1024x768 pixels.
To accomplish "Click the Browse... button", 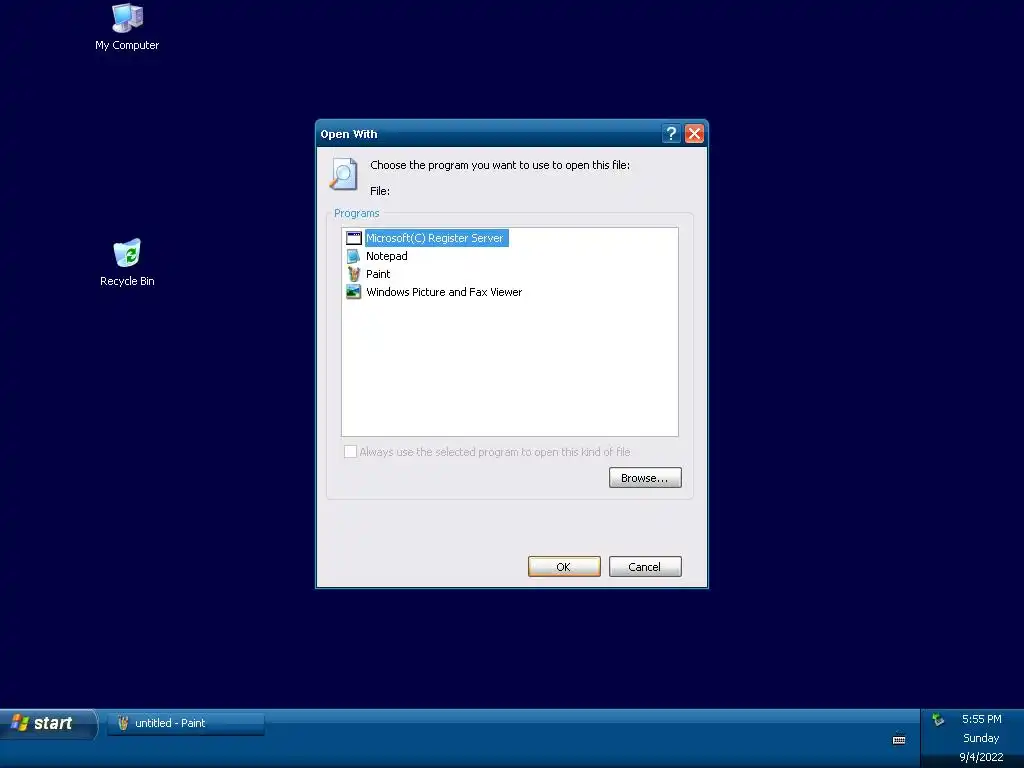I will [x=645, y=478].
